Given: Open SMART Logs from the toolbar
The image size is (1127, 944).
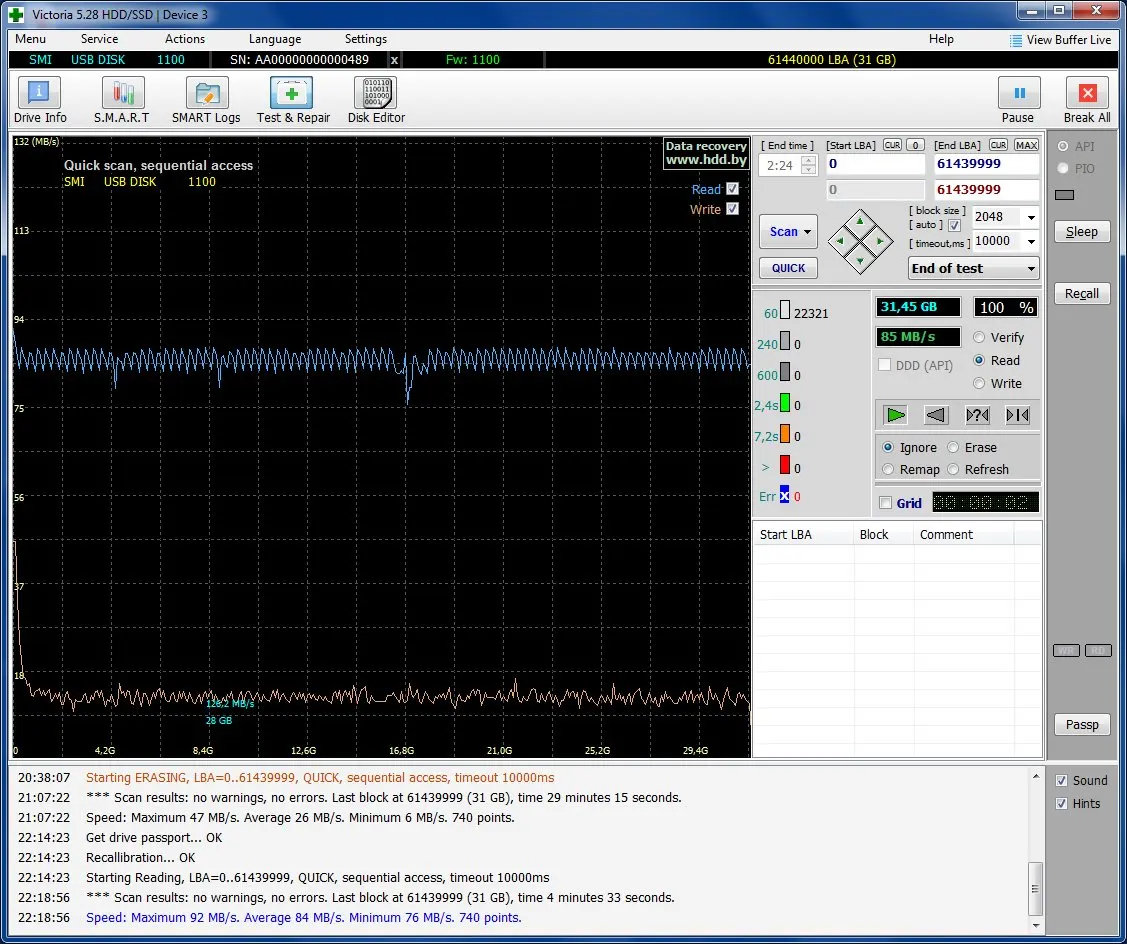Looking at the screenshot, I should coord(206,95).
